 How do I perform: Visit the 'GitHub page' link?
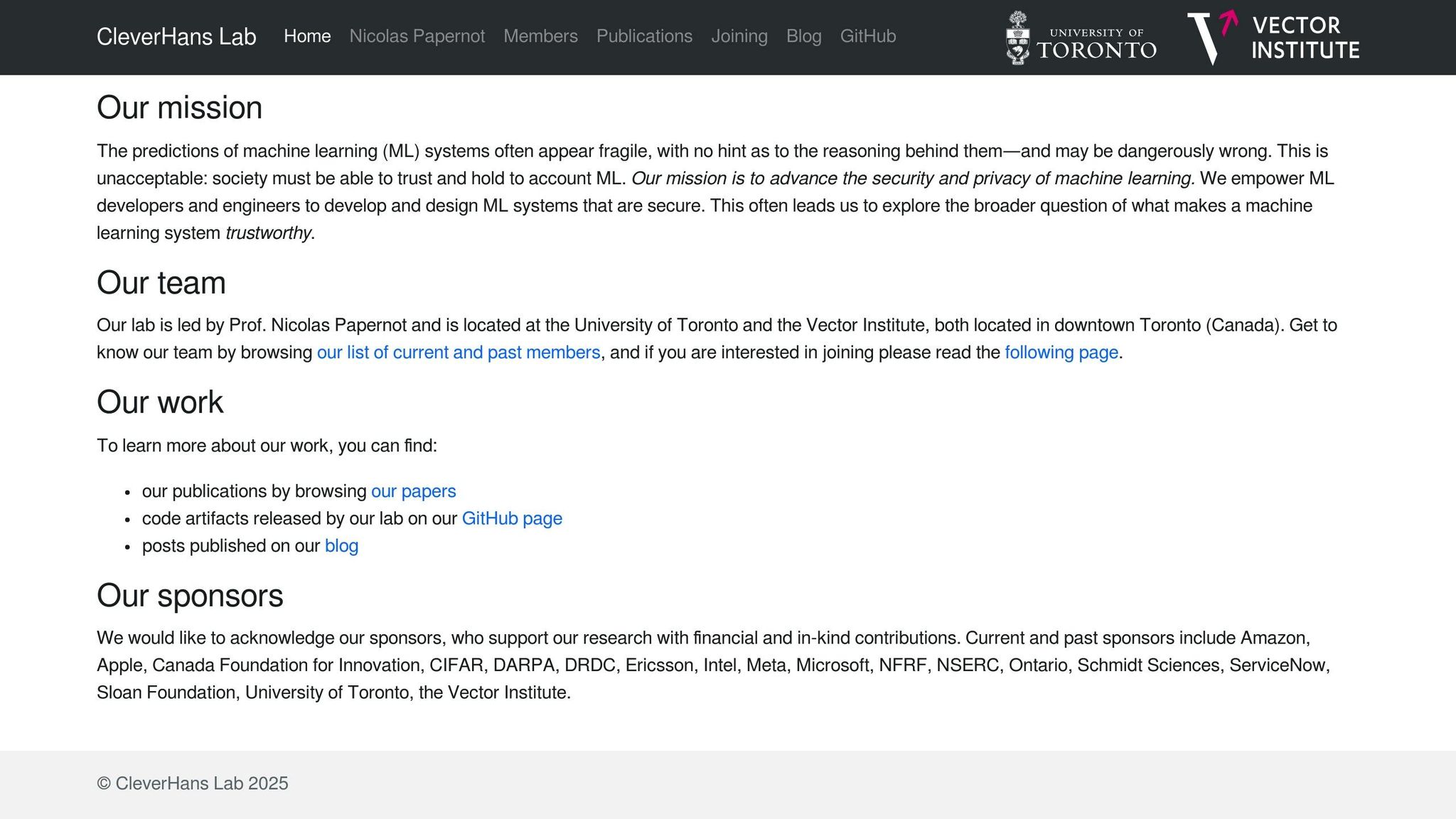[x=512, y=519]
